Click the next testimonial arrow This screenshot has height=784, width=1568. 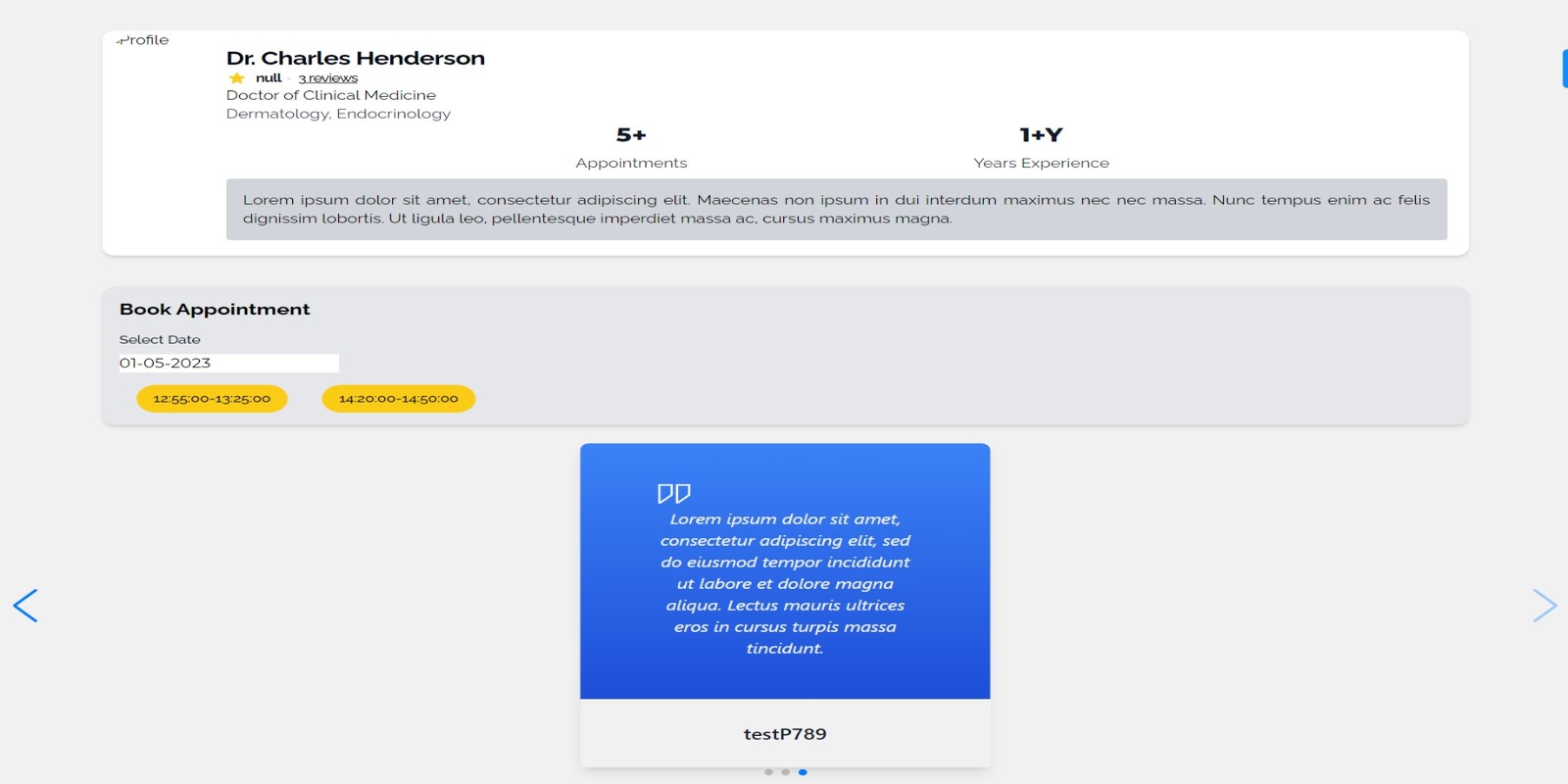pyautogui.click(x=1543, y=606)
